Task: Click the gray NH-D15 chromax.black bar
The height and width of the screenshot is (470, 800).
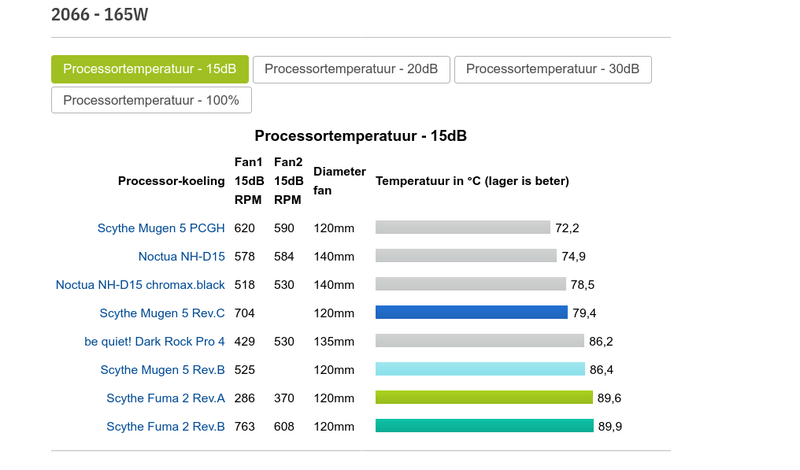Action: point(470,284)
